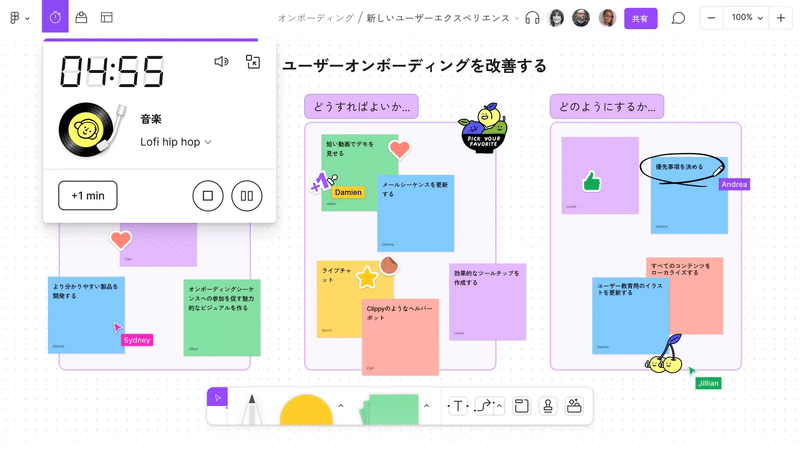Select the move cursor tool

pos(217,397)
